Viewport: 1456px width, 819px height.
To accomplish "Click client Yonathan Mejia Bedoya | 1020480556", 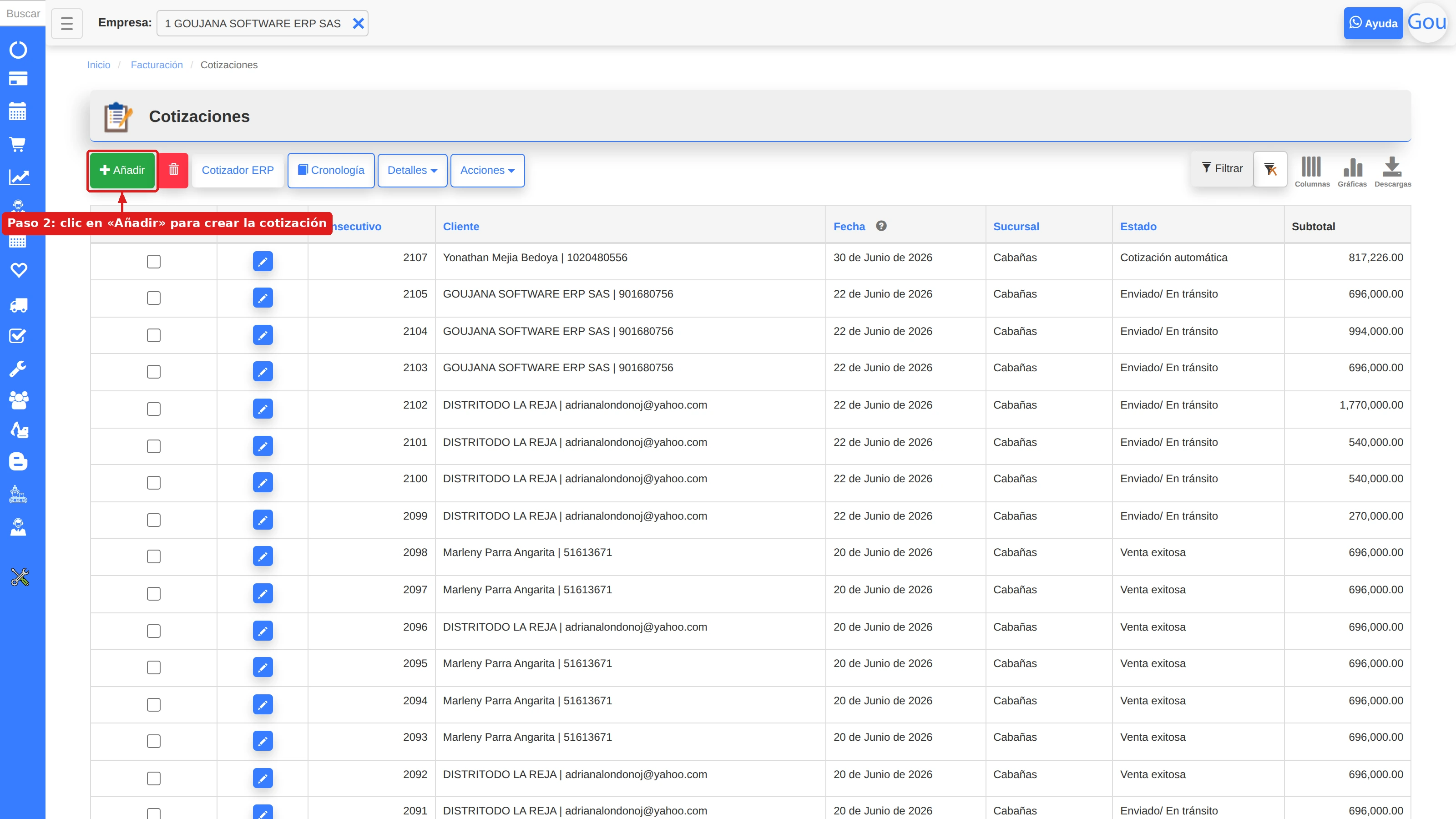I will pos(535,257).
